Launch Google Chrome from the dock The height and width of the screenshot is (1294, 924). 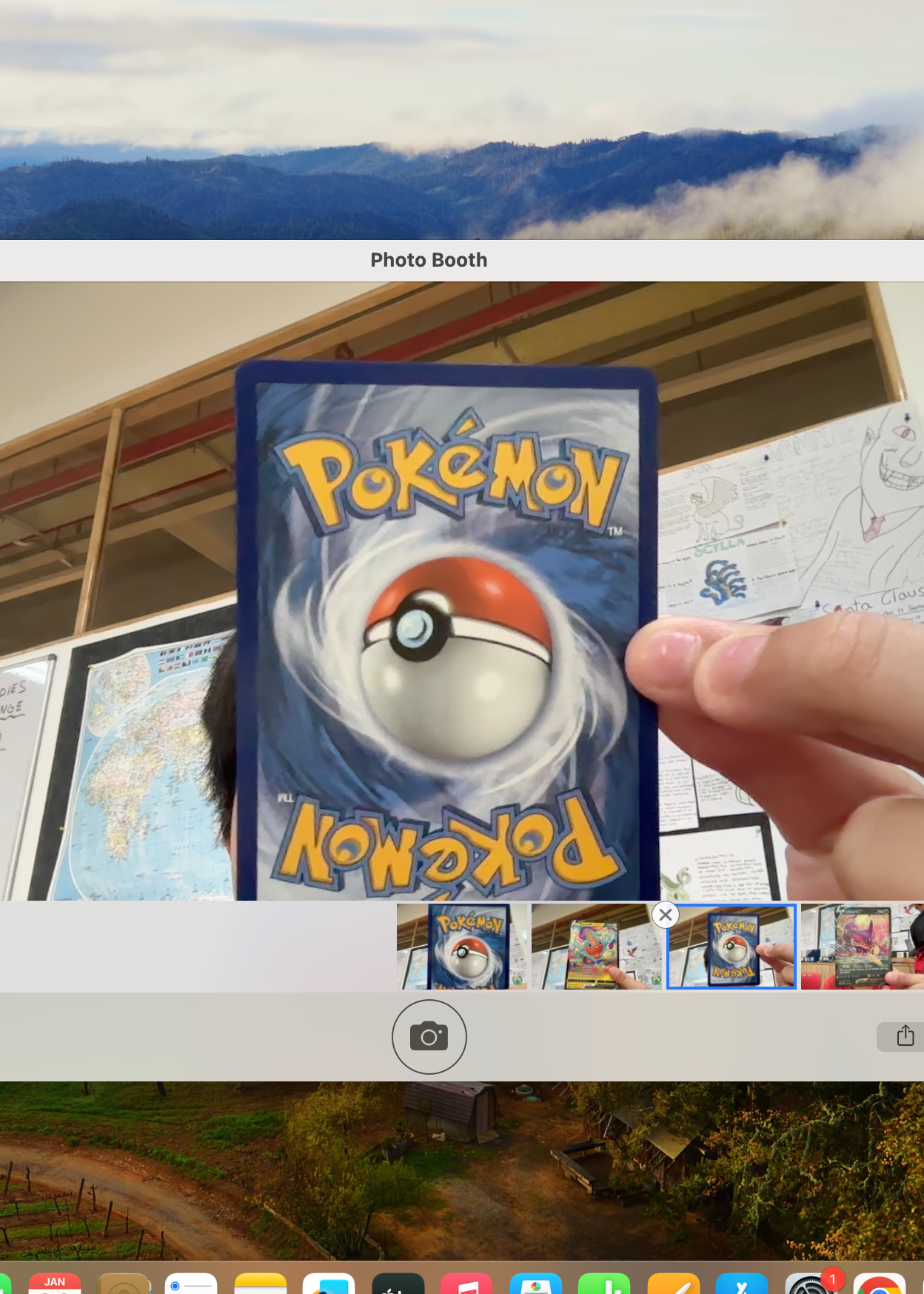(x=879, y=1284)
